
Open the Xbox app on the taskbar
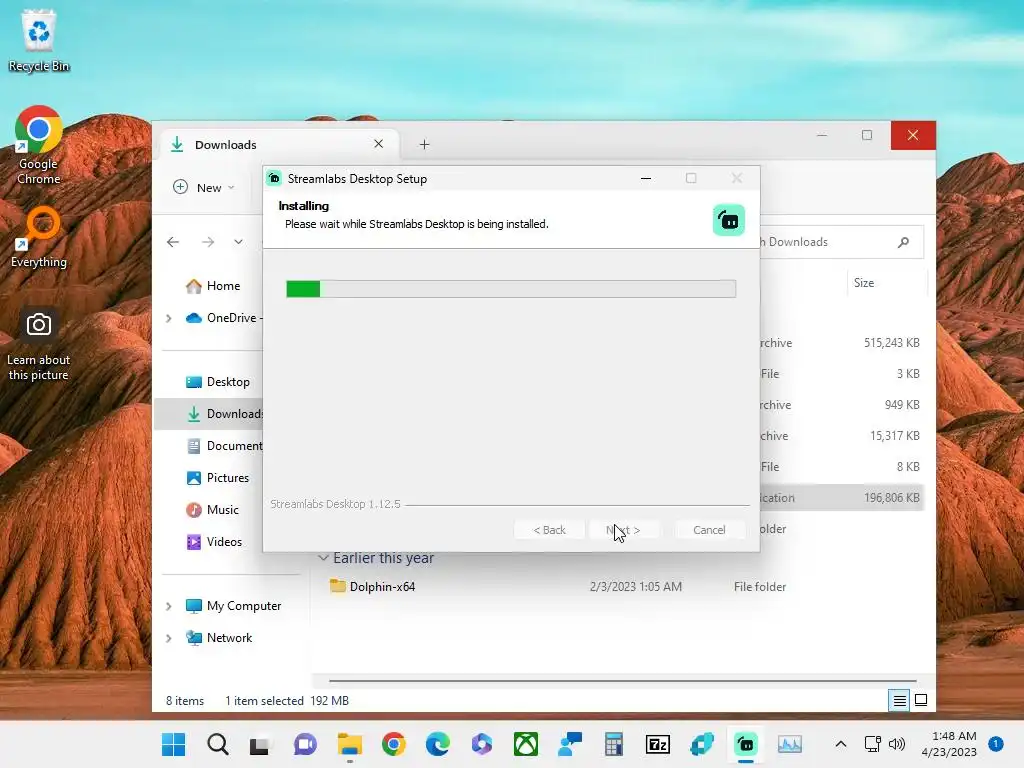click(x=526, y=744)
